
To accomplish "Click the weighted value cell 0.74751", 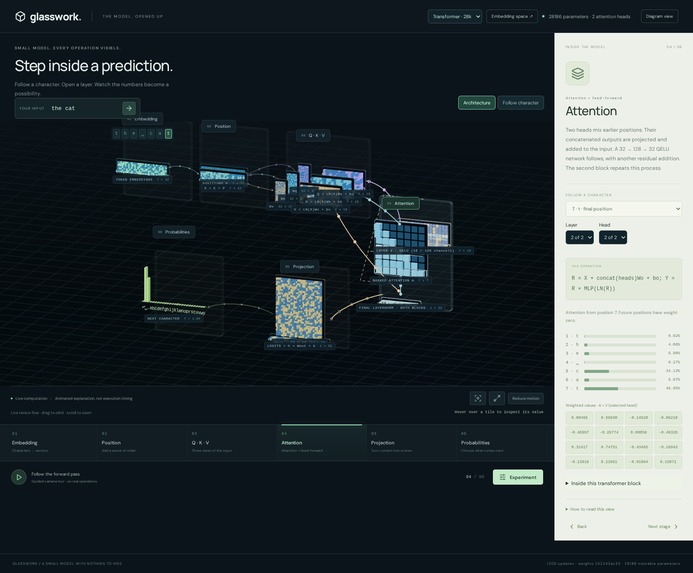I will click(x=609, y=447).
